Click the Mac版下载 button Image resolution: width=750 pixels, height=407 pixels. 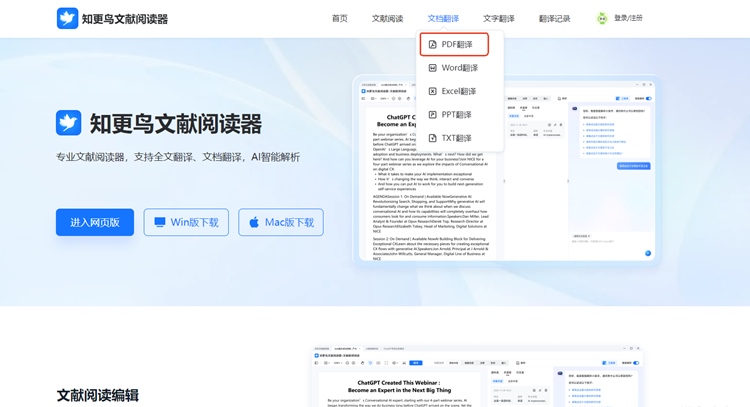pyautogui.click(x=281, y=222)
